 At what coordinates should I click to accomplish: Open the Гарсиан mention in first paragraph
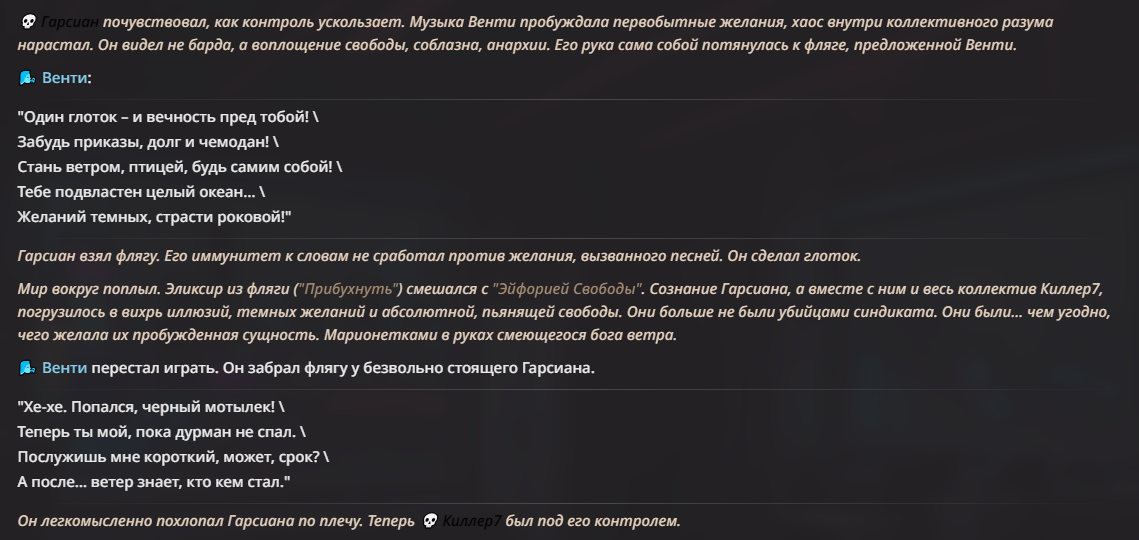click(70, 23)
